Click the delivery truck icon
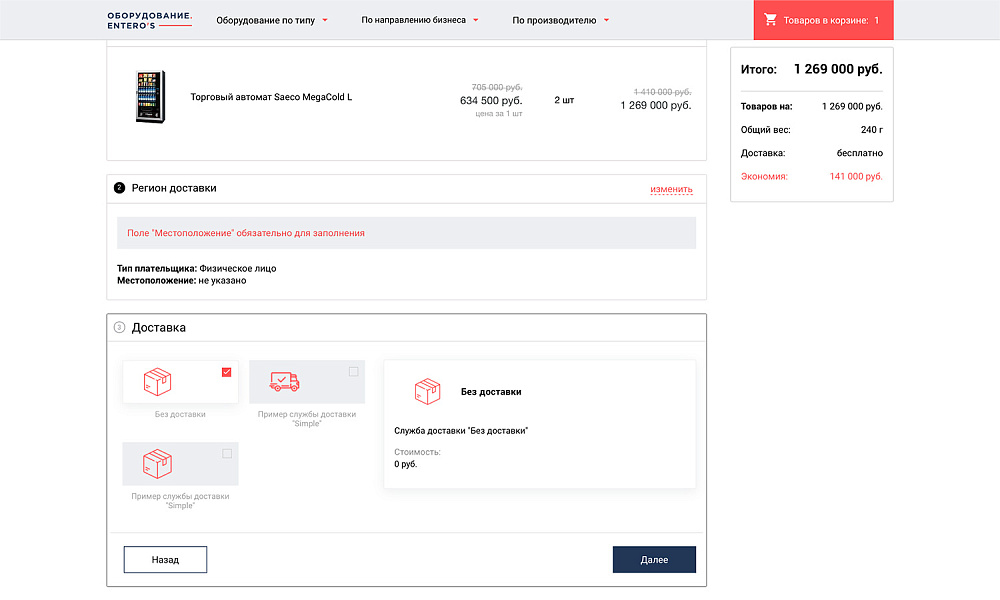This screenshot has height=600, width=1000. point(285,381)
